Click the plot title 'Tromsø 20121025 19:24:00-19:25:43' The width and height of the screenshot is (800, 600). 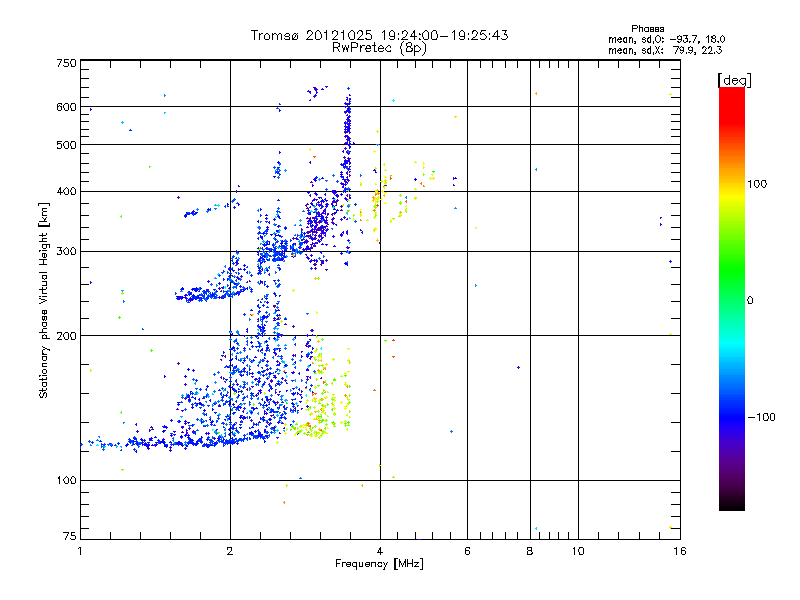379,35
